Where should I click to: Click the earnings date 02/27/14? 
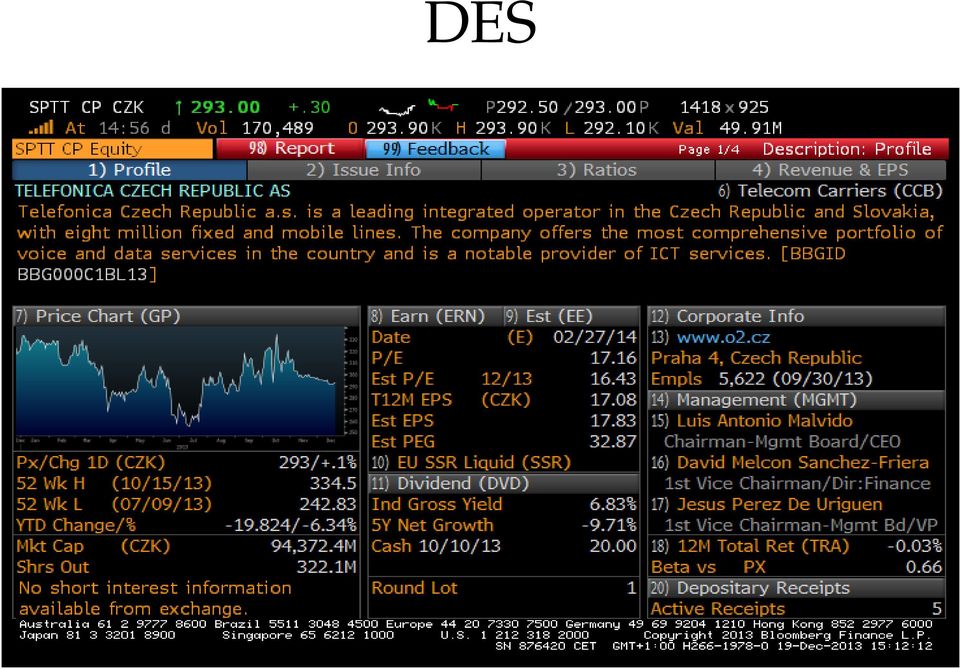click(x=594, y=337)
